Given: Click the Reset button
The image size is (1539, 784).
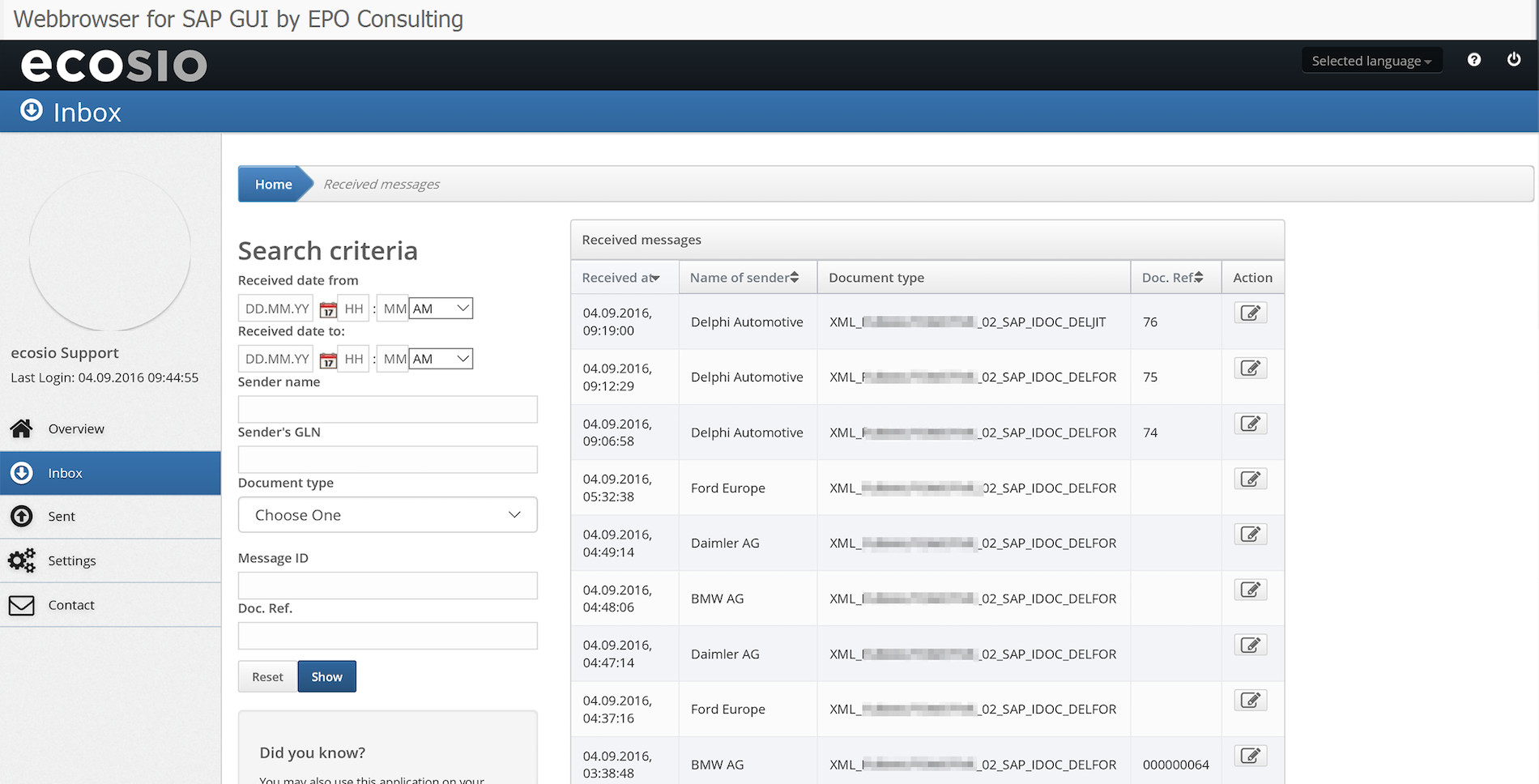Looking at the screenshot, I should coord(267,677).
